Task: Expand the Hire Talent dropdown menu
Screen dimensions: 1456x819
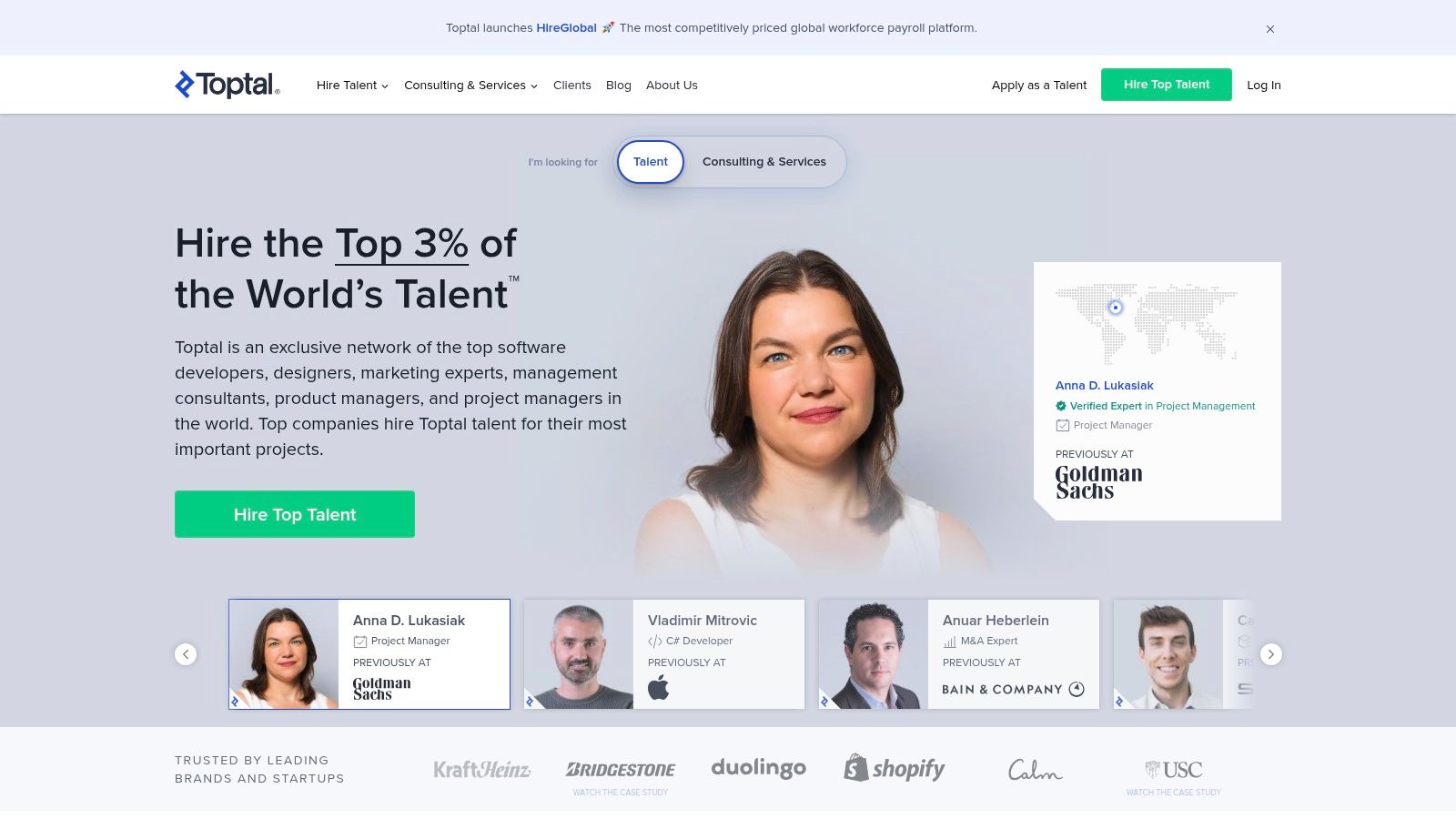Action: pos(352,86)
